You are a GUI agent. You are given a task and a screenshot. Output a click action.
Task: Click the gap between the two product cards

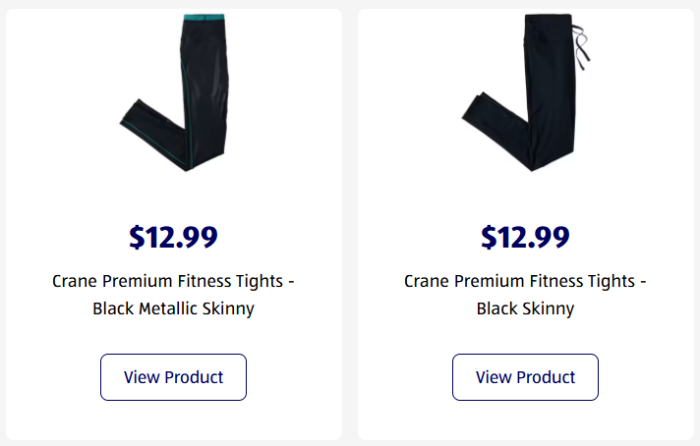[x=350, y=220]
